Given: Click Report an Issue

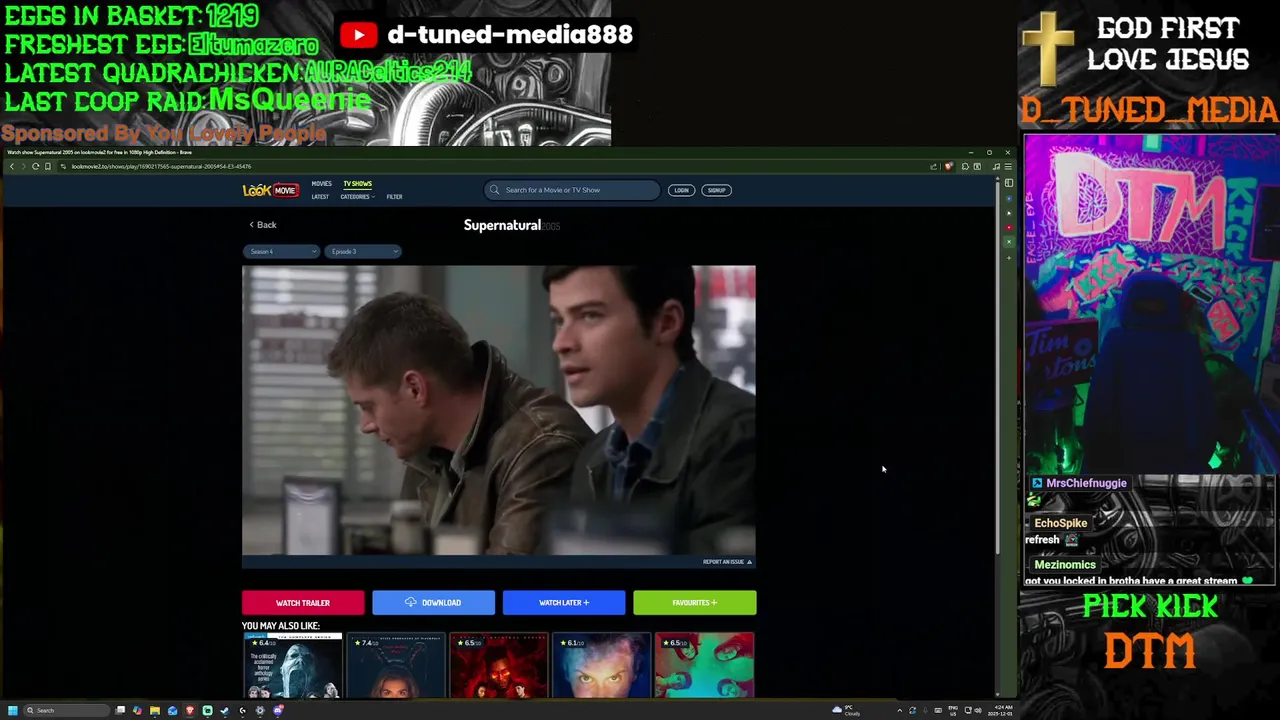Looking at the screenshot, I should (x=727, y=562).
